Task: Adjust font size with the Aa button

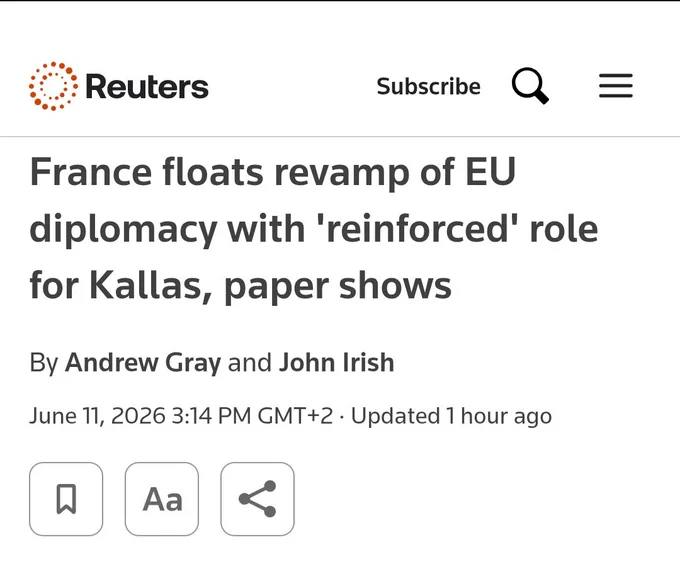Action: pos(162,499)
